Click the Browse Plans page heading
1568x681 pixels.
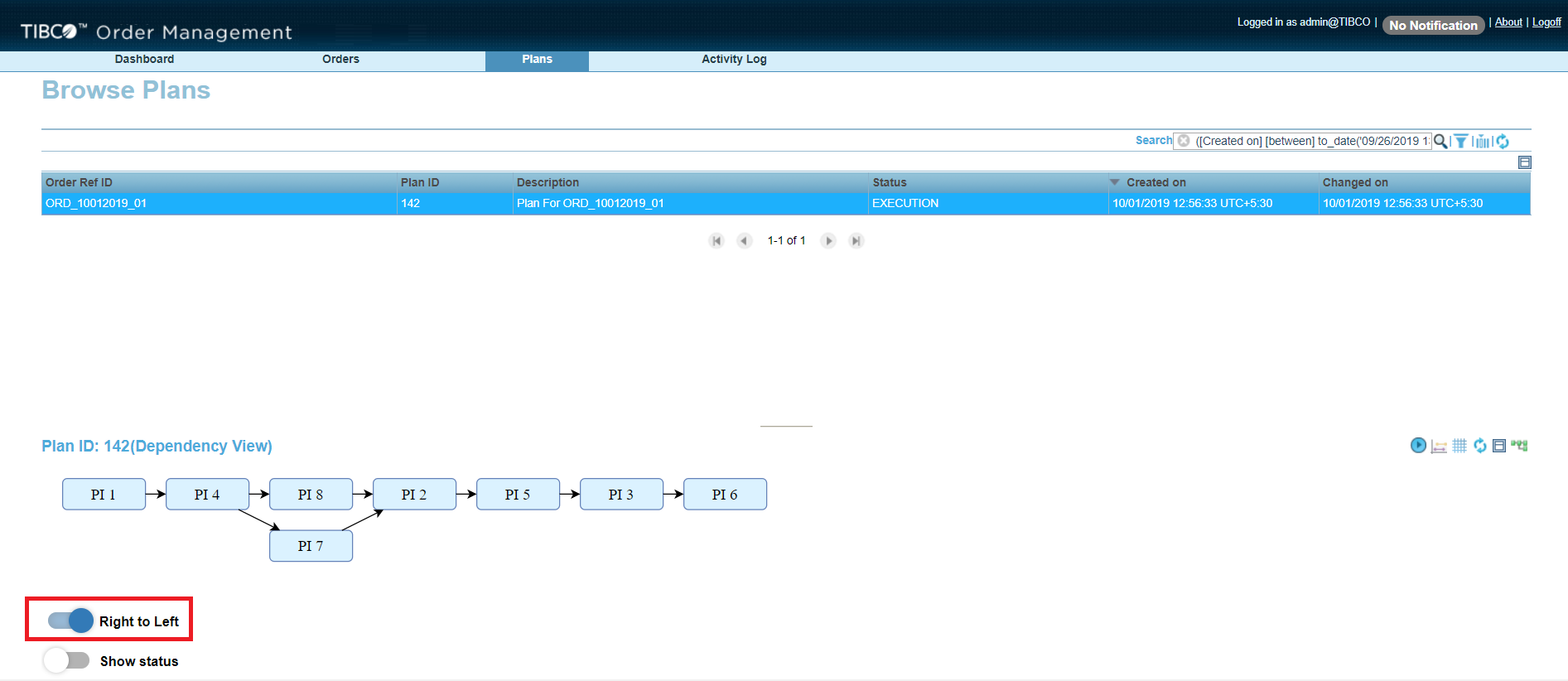tap(126, 90)
